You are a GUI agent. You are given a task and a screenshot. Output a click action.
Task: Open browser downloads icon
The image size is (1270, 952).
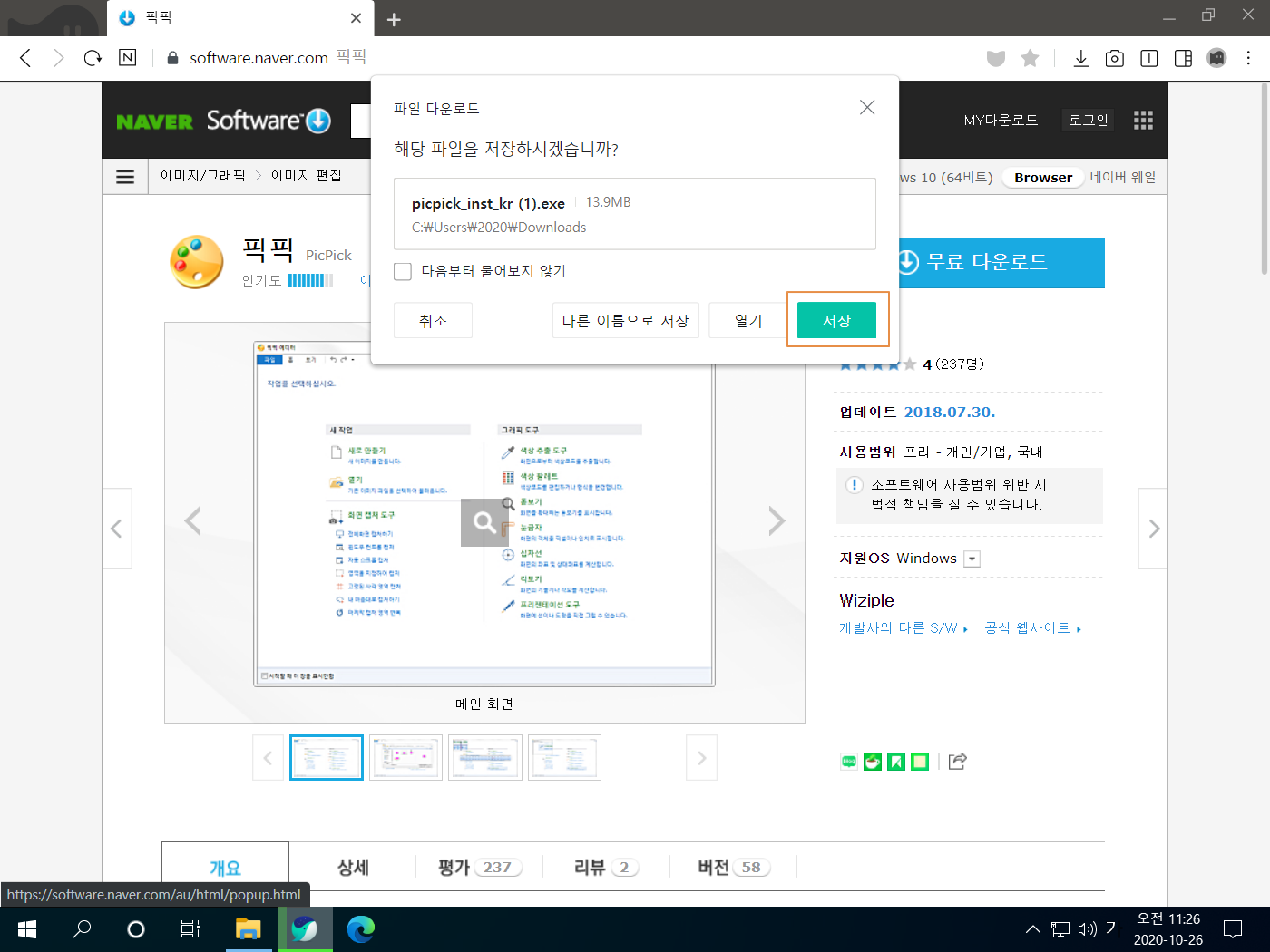point(1080,58)
